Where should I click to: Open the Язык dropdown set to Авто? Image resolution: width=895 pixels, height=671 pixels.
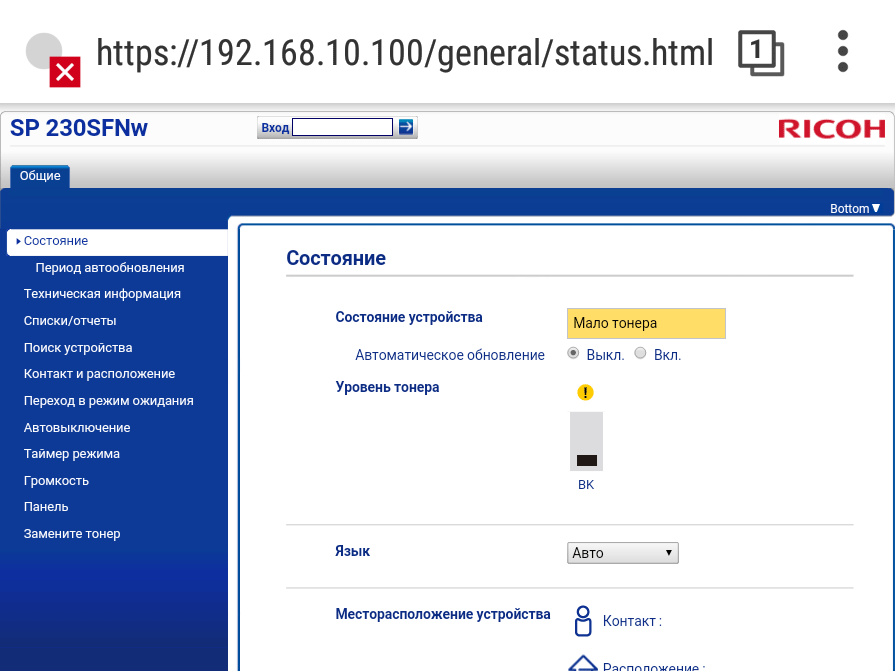coord(623,553)
